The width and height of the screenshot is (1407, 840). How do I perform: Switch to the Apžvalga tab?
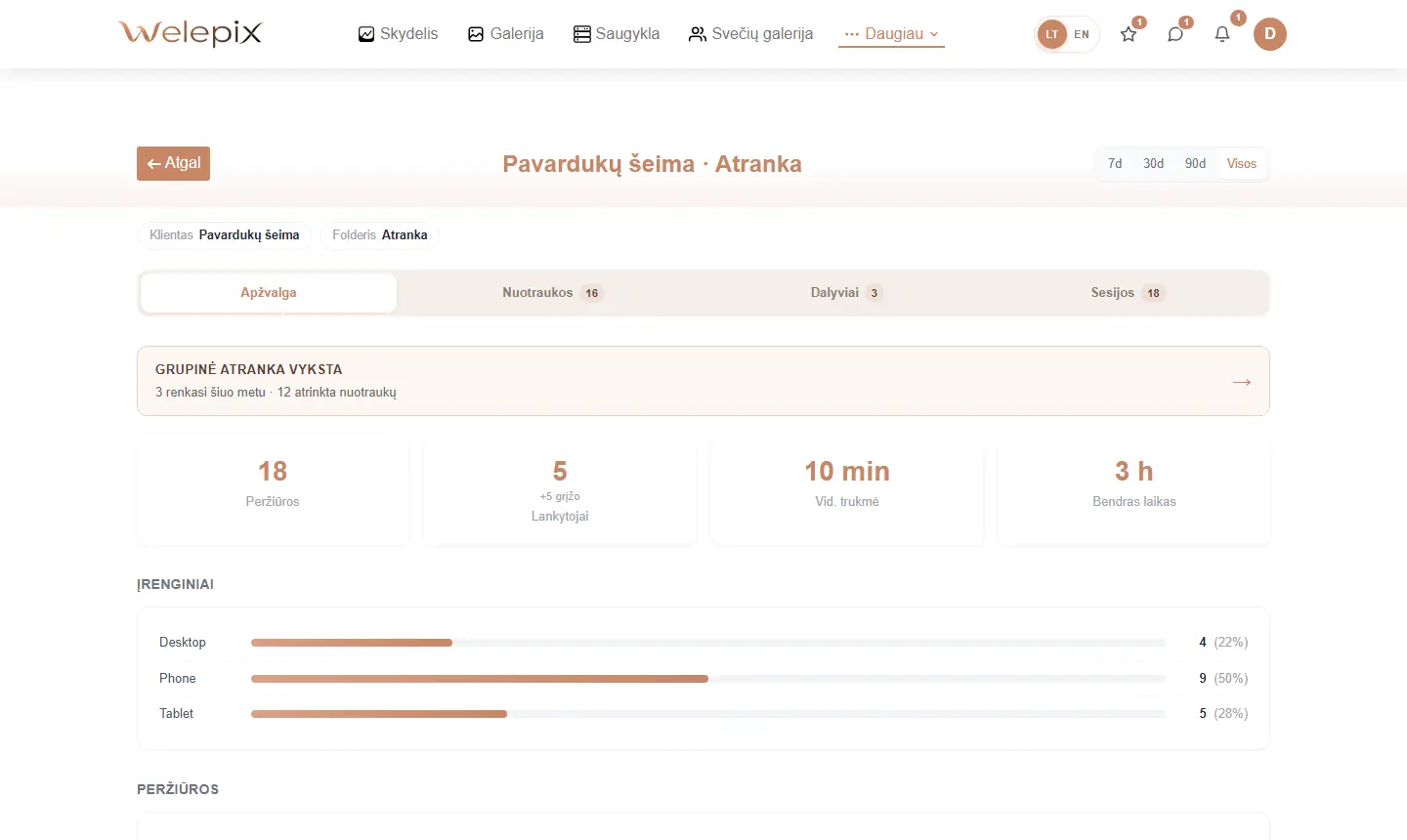pyautogui.click(x=269, y=293)
